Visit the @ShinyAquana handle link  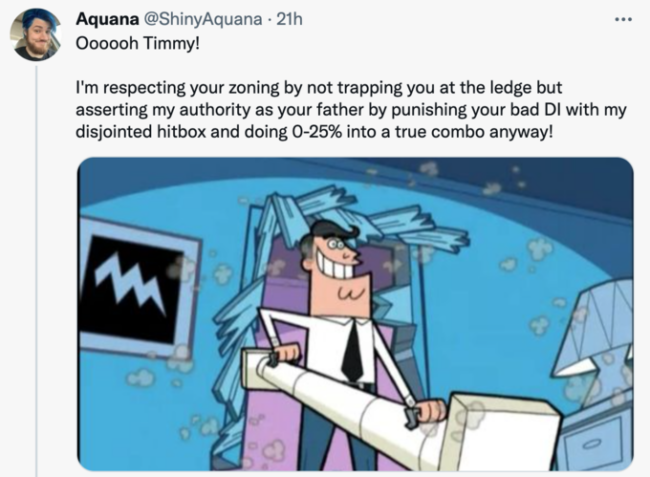(x=203, y=19)
